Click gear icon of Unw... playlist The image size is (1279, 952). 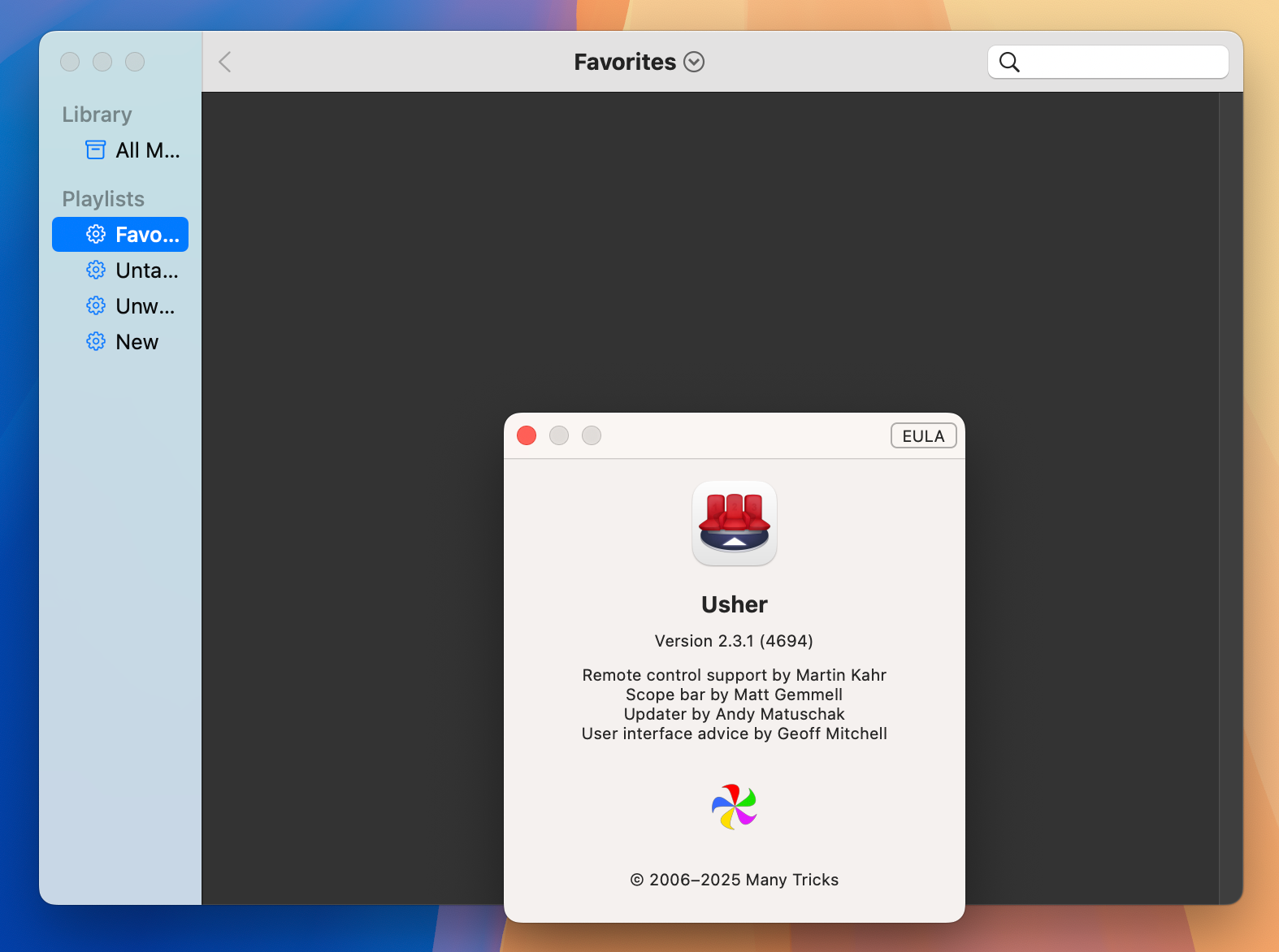(x=96, y=306)
